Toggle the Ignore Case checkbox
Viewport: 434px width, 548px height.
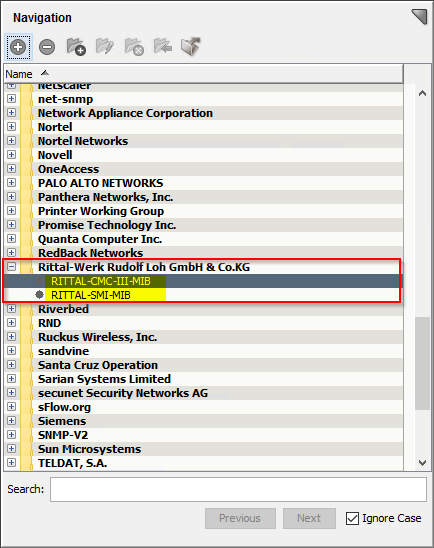pos(352,518)
